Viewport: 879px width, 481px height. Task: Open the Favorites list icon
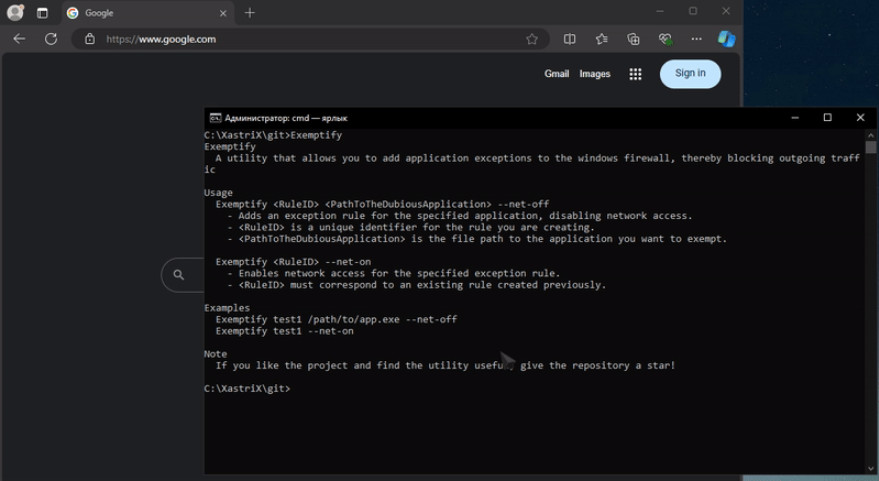point(602,39)
